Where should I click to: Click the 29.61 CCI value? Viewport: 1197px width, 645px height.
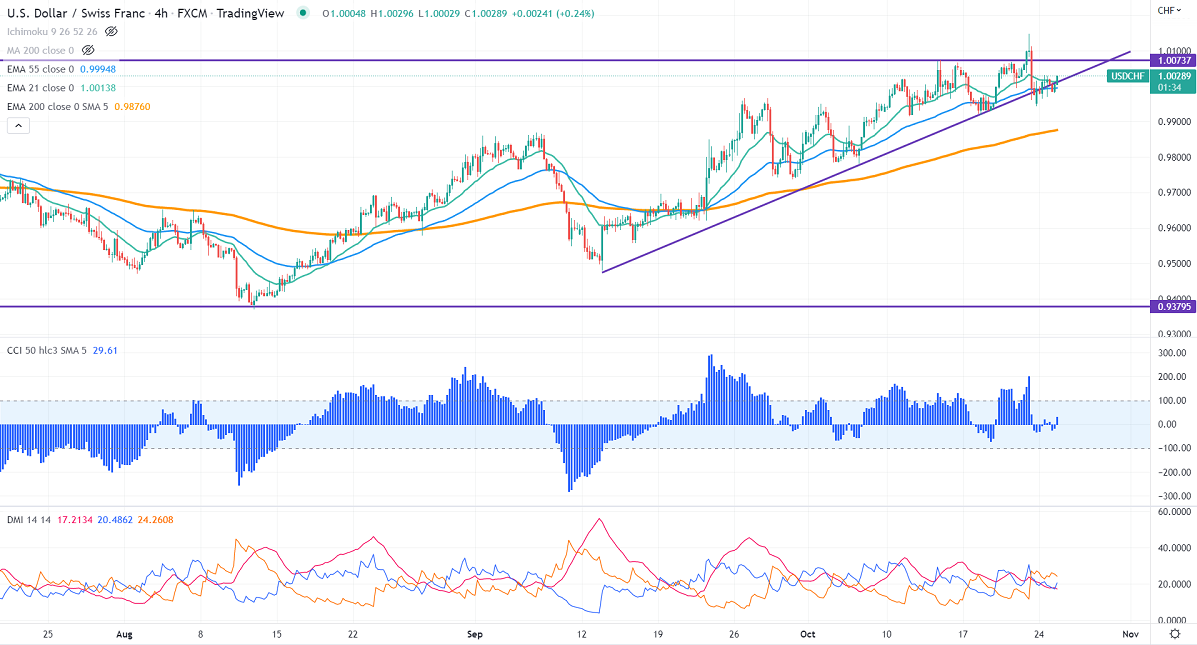pos(105,350)
